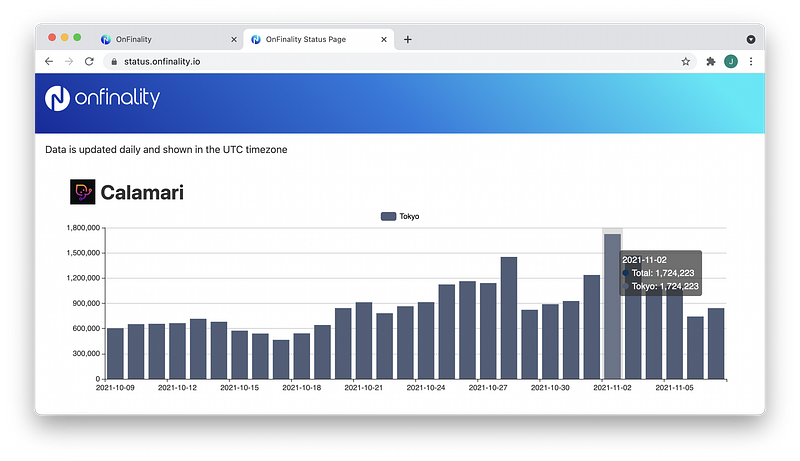
Task: Open a new tab with the plus button
Action: (x=408, y=39)
